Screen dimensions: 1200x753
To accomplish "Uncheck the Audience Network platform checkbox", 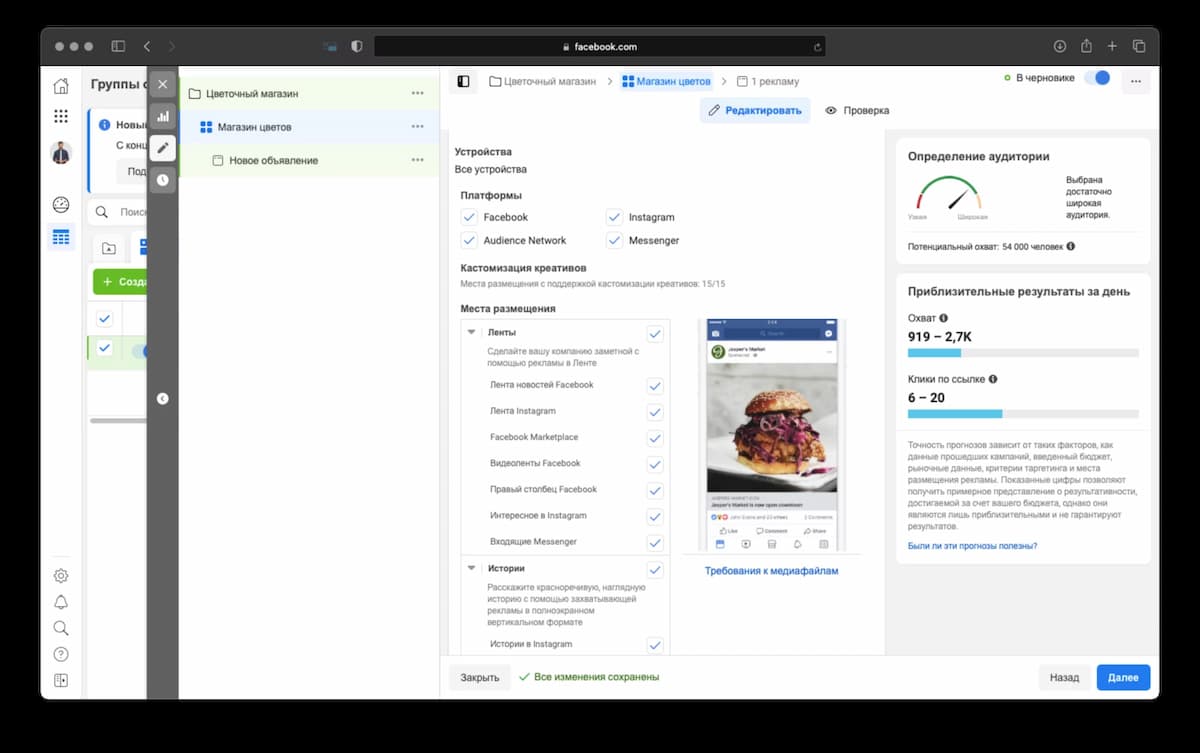I will pyautogui.click(x=469, y=240).
